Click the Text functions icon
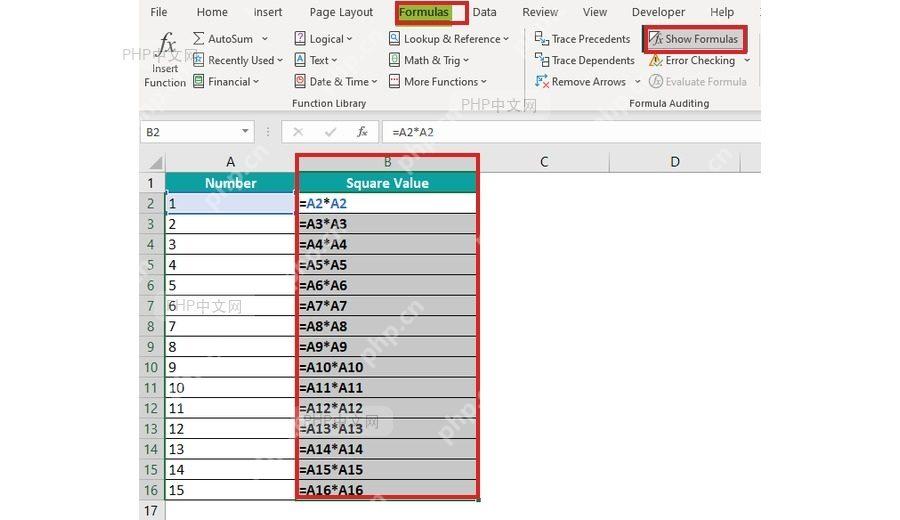The image size is (900, 520). (x=300, y=60)
